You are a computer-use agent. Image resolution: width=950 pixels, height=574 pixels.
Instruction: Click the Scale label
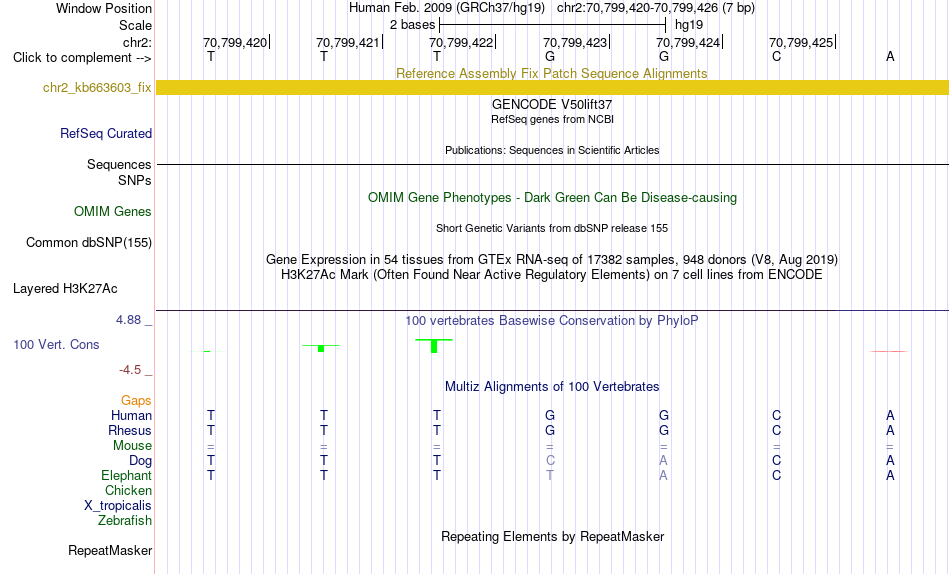pyautogui.click(x=135, y=25)
